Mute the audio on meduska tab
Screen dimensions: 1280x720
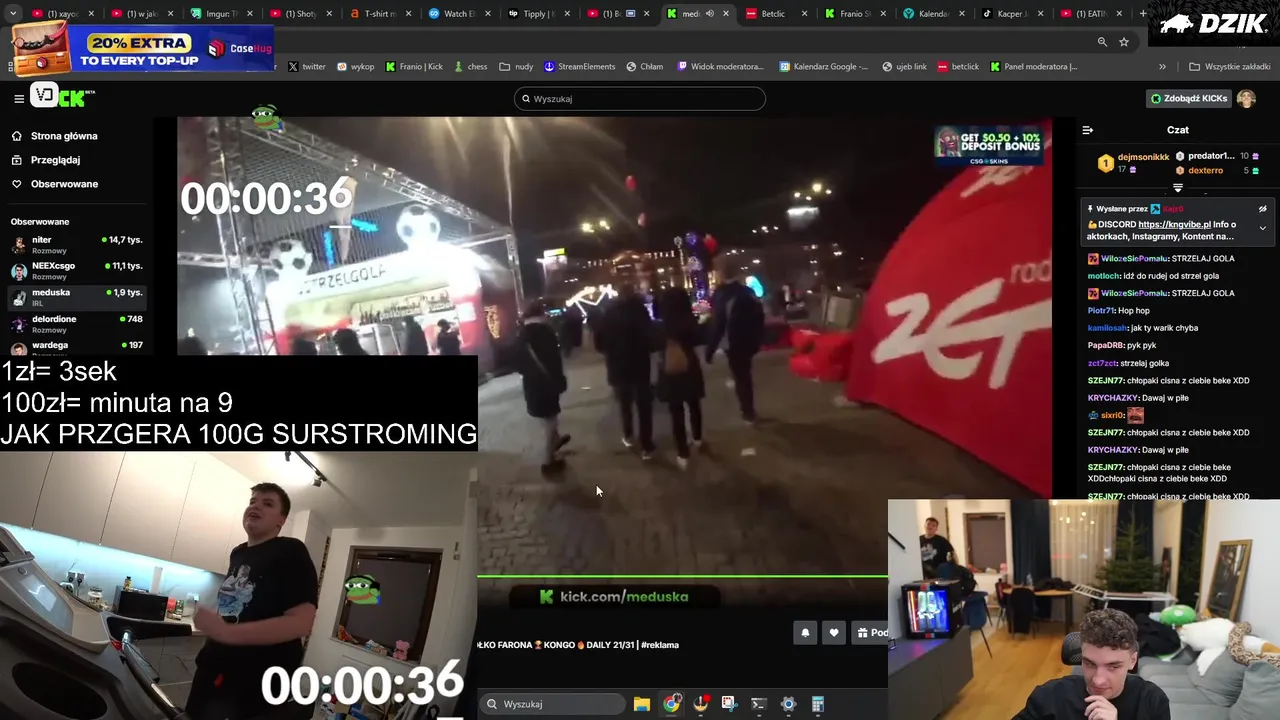(x=709, y=14)
